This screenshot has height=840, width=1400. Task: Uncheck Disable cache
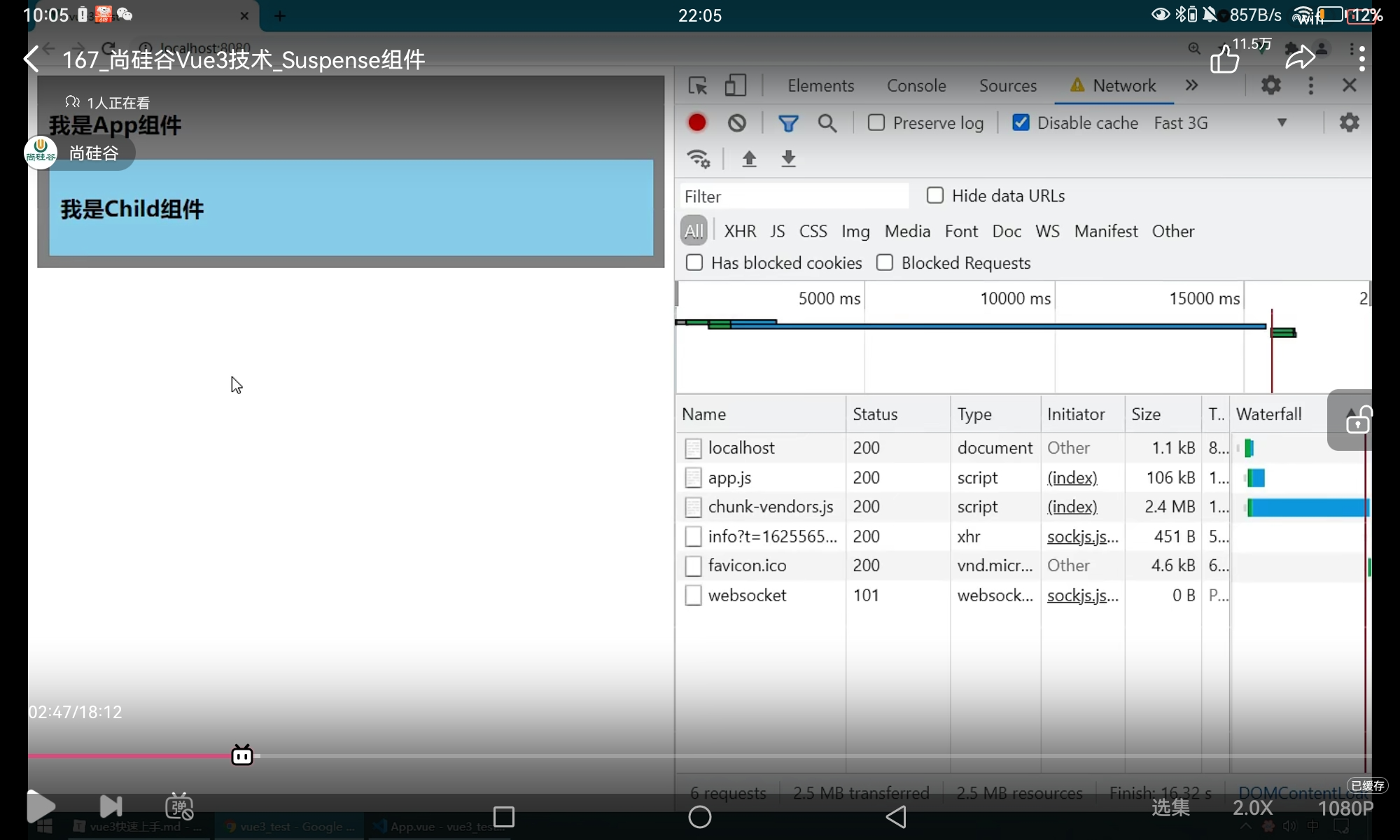pos(1021,123)
